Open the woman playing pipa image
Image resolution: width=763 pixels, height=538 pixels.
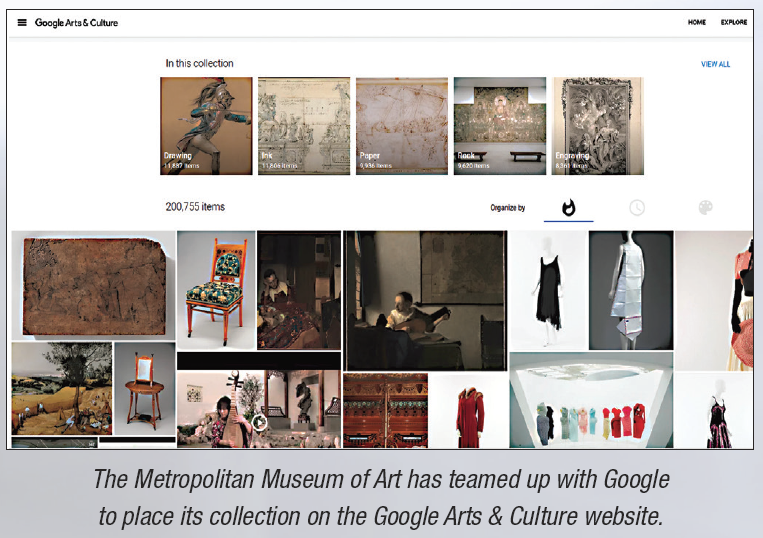pyautogui.click(x=259, y=409)
